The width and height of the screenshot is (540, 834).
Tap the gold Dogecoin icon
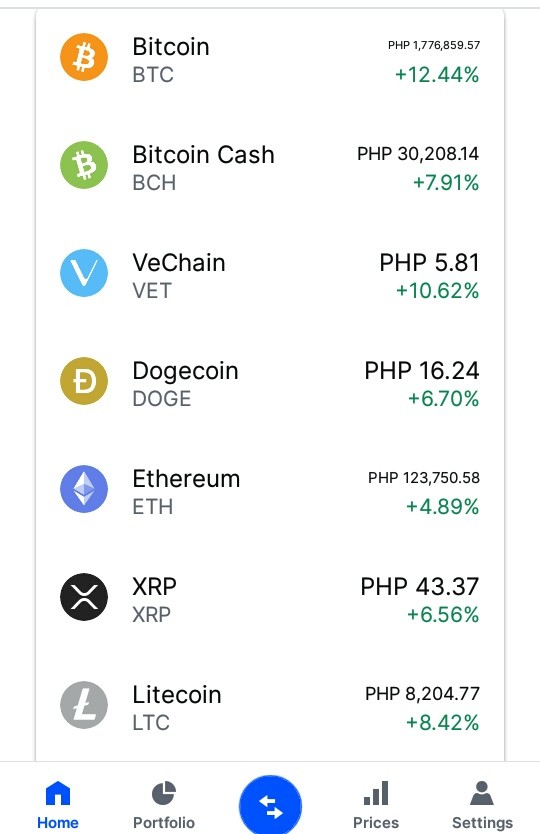pyautogui.click(x=84, y=381)
